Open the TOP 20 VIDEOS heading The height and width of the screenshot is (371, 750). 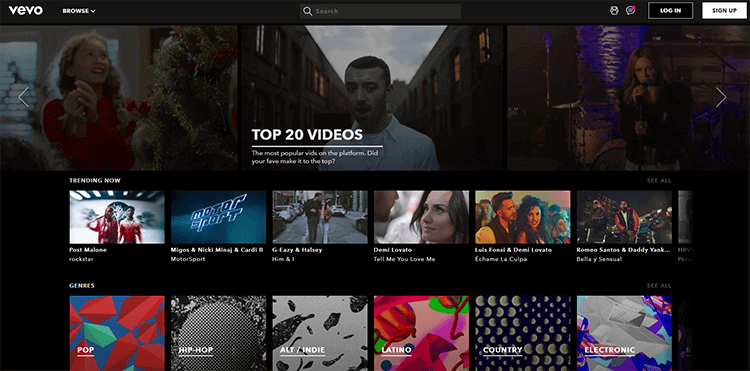click(307, 135)
